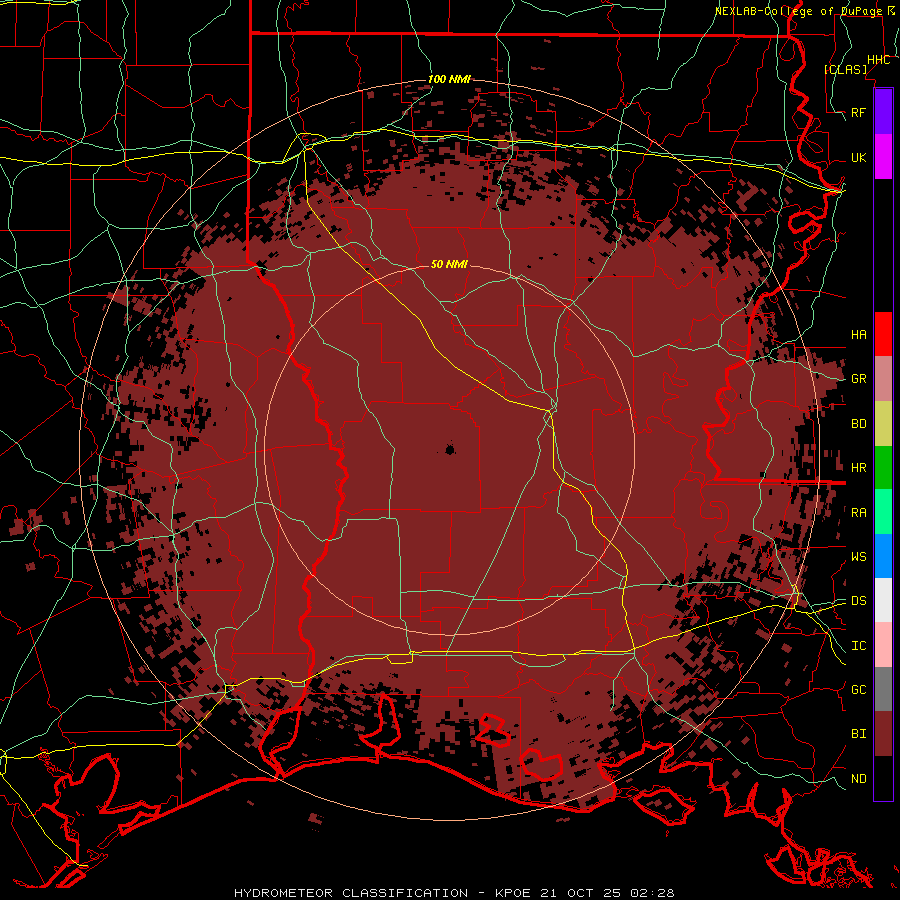Click the 'DS' legend label
Image resolution: width=900 pixels, height=900 pixels.
tap(859, 601)
